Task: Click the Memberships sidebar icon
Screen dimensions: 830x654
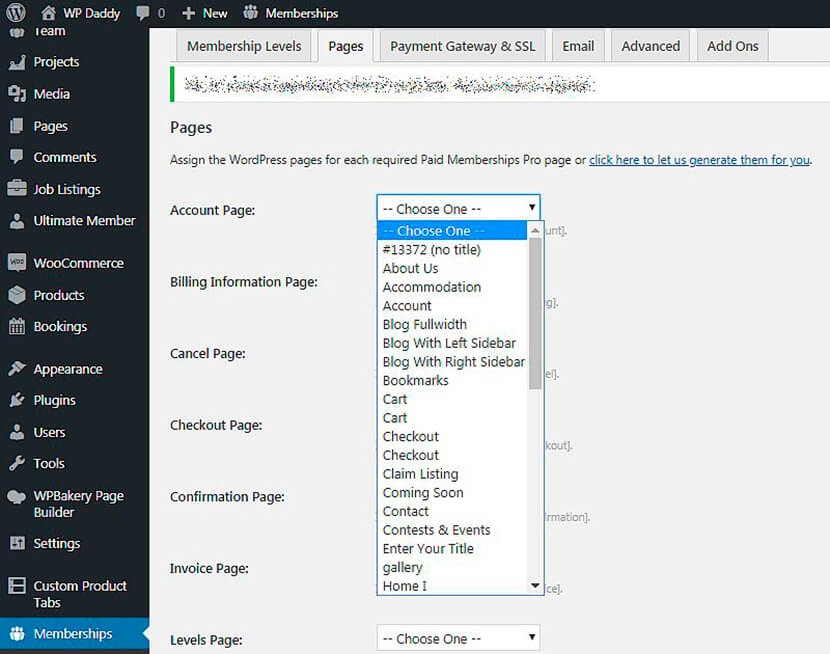Action: (x=17, y=633)
